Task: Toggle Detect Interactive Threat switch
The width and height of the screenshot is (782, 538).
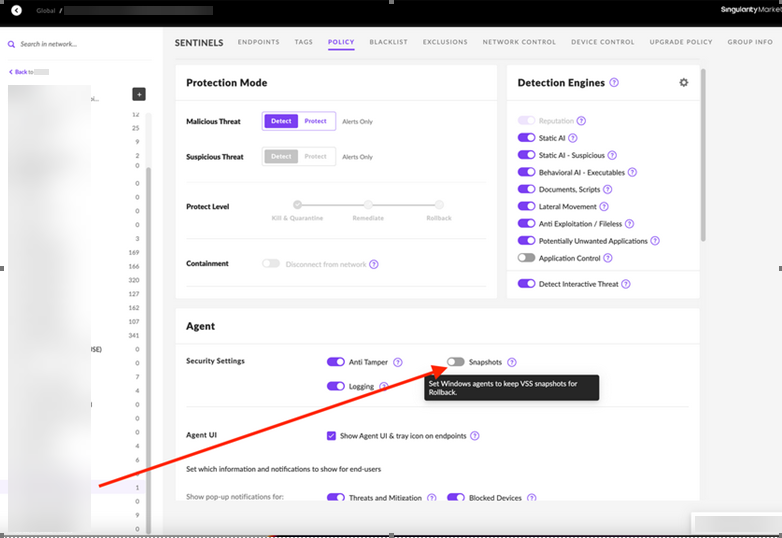Action: click(526, 284)
